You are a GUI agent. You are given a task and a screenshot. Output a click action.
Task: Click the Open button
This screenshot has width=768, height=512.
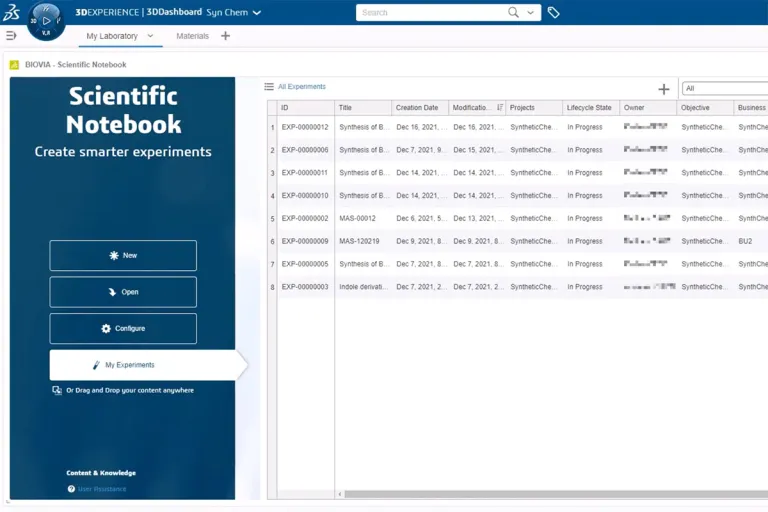123,292
